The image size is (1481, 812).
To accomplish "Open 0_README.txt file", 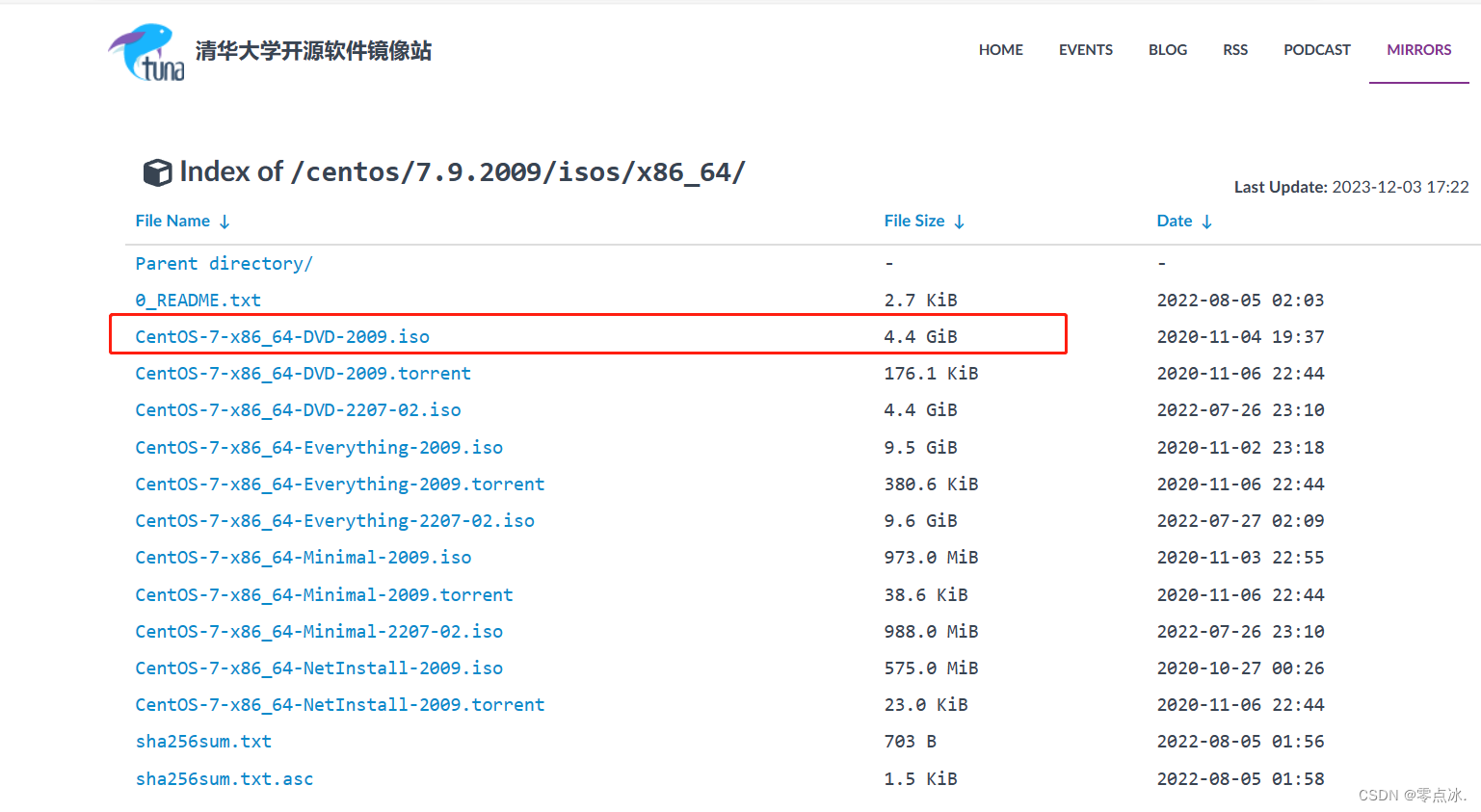I will tap(198, 301).
